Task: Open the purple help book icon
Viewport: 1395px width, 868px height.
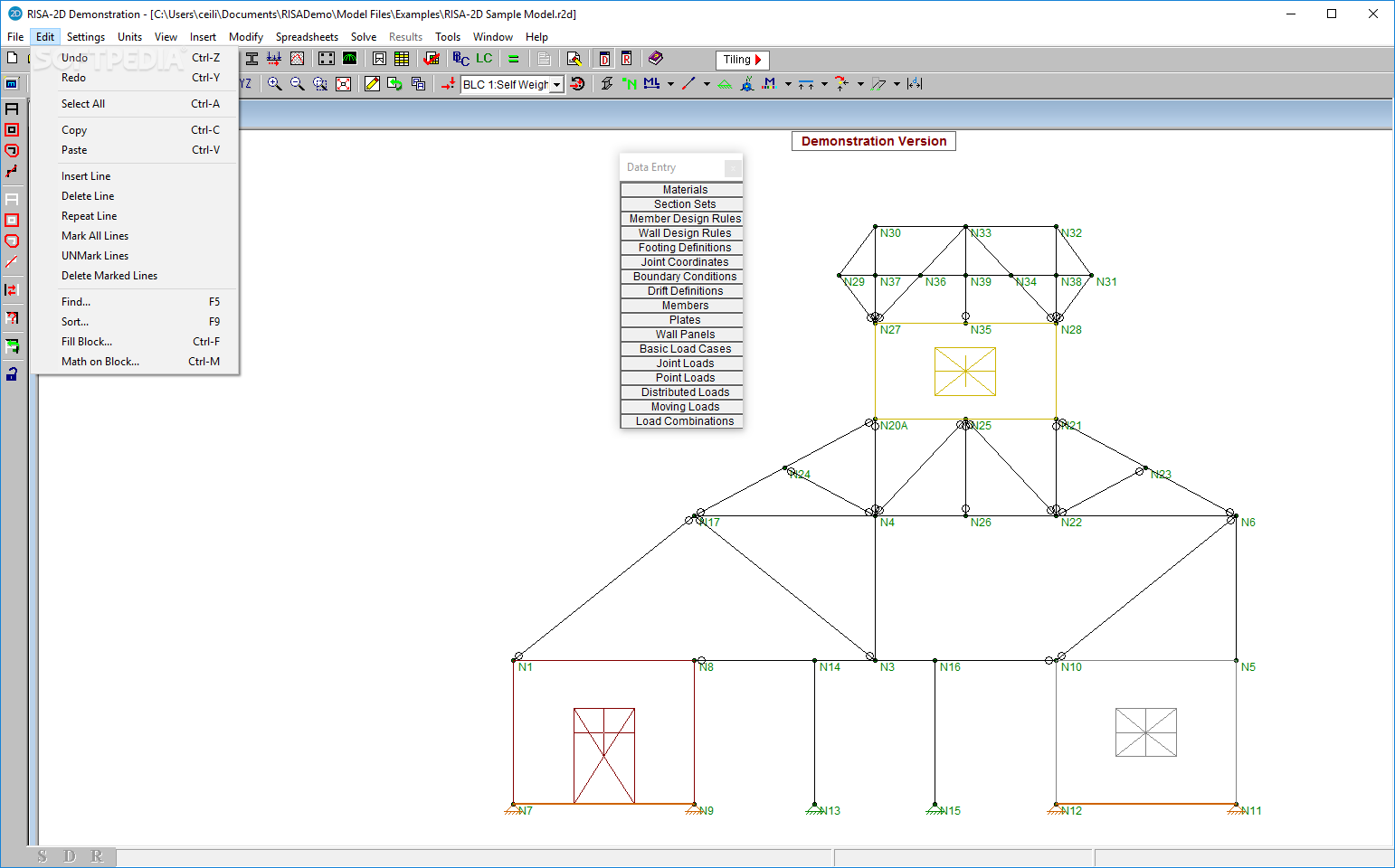Action: 656,59
